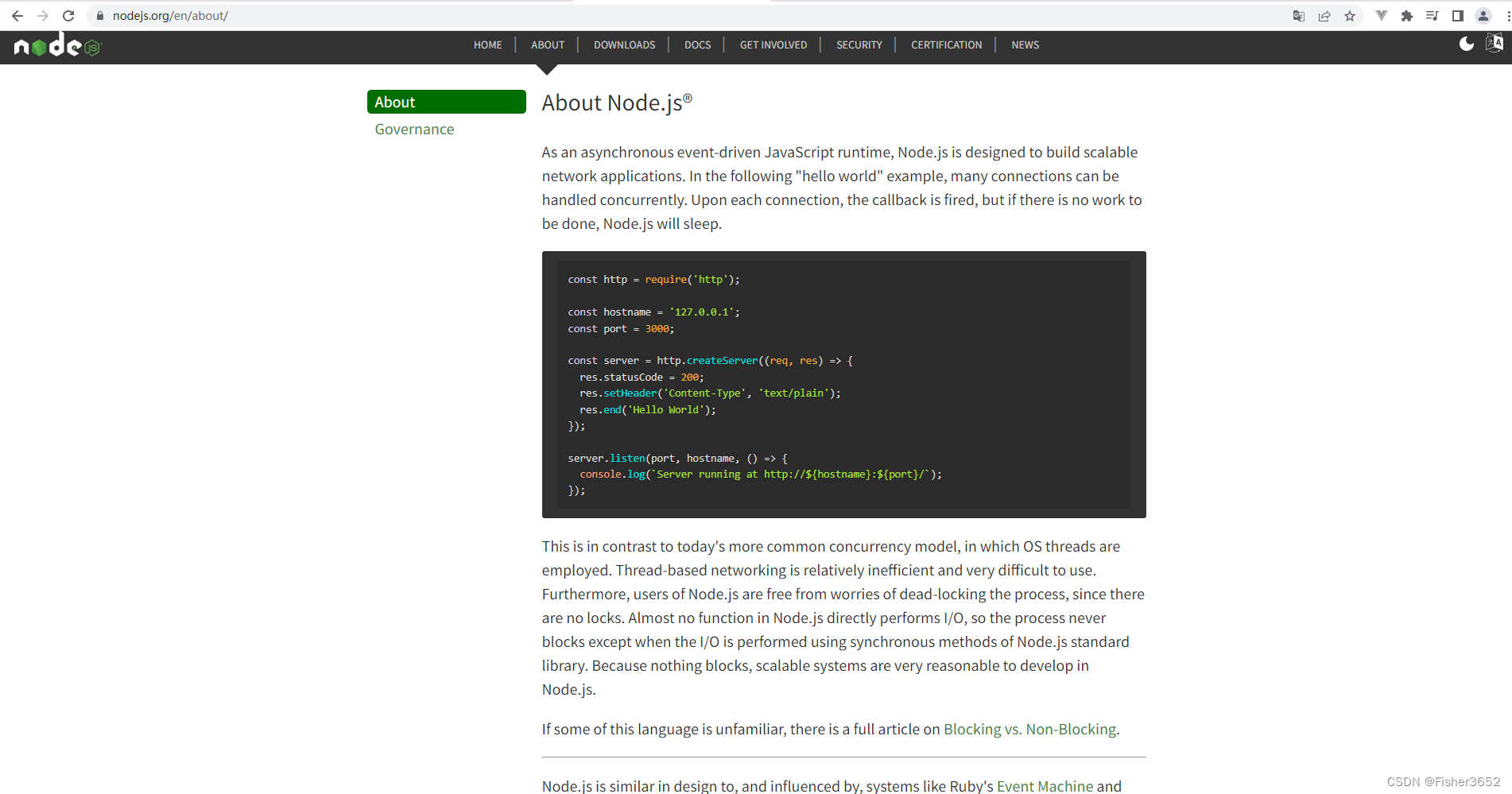Click the address bar URL nodejs.org/en/about/
Image resolution: width=1512 pixels, height=794 pixels.
(x=170, y=16)
